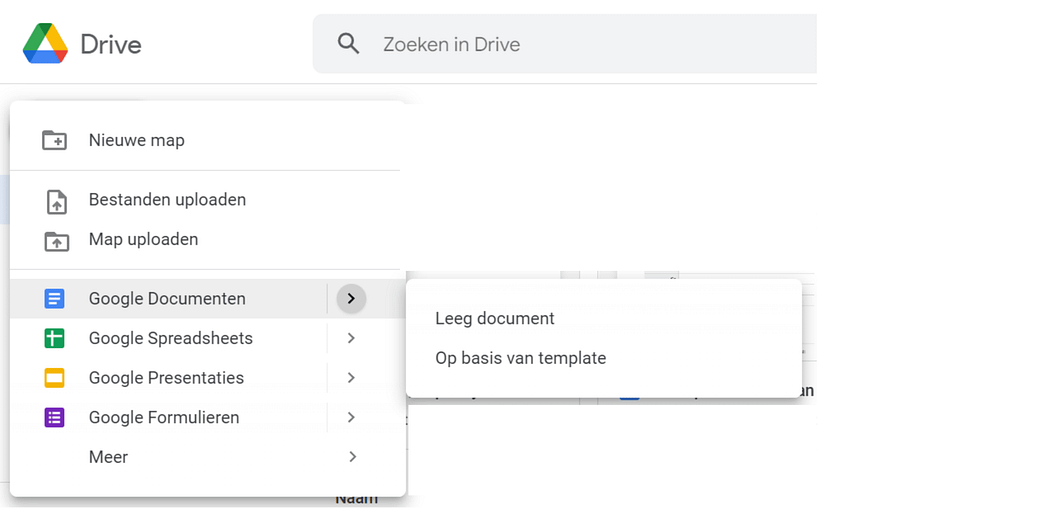
Task: Click the blue Google Docs icon
Action: point(54,299)
